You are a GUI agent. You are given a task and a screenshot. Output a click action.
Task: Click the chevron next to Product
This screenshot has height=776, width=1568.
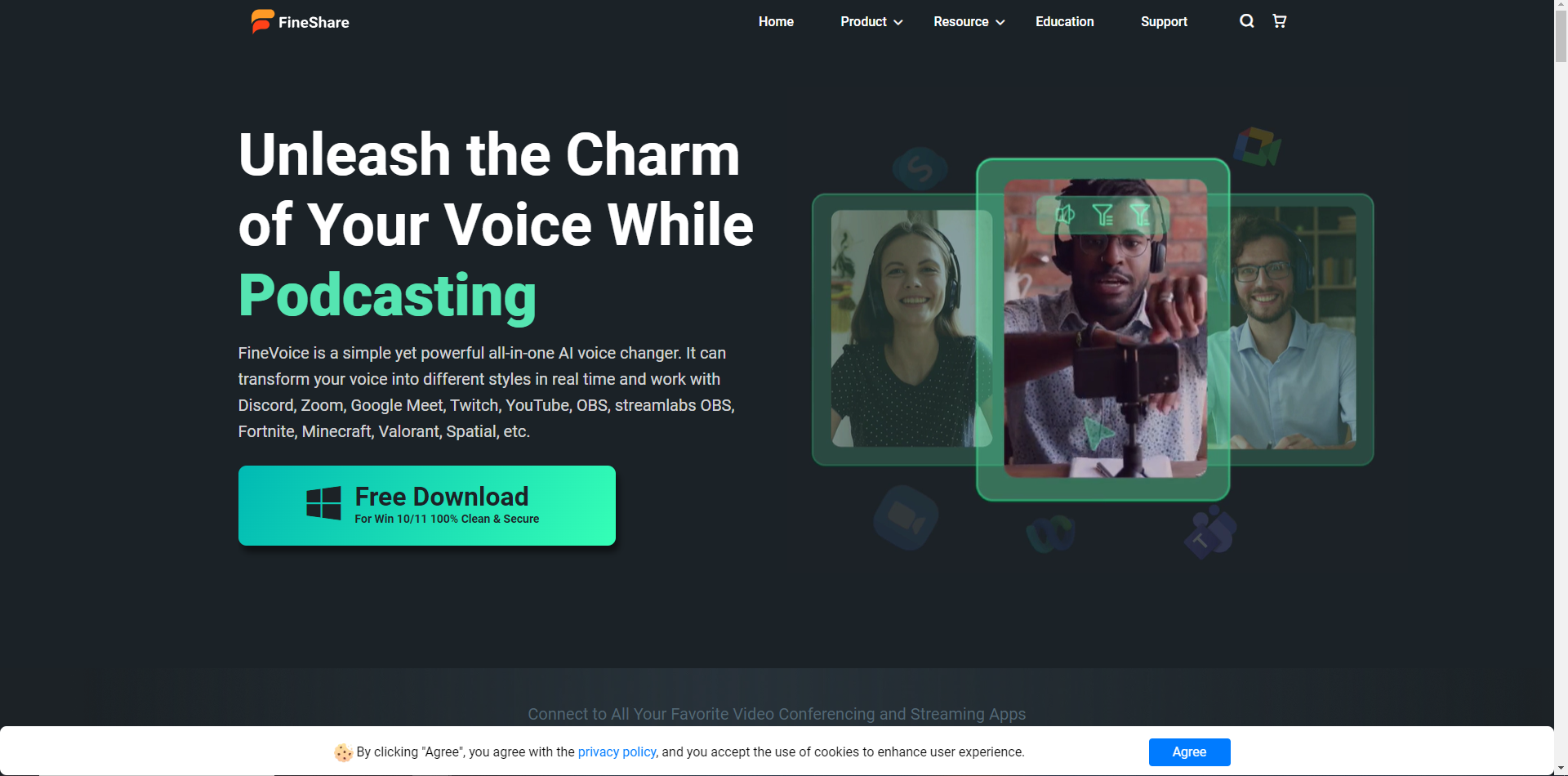(898, 23)
